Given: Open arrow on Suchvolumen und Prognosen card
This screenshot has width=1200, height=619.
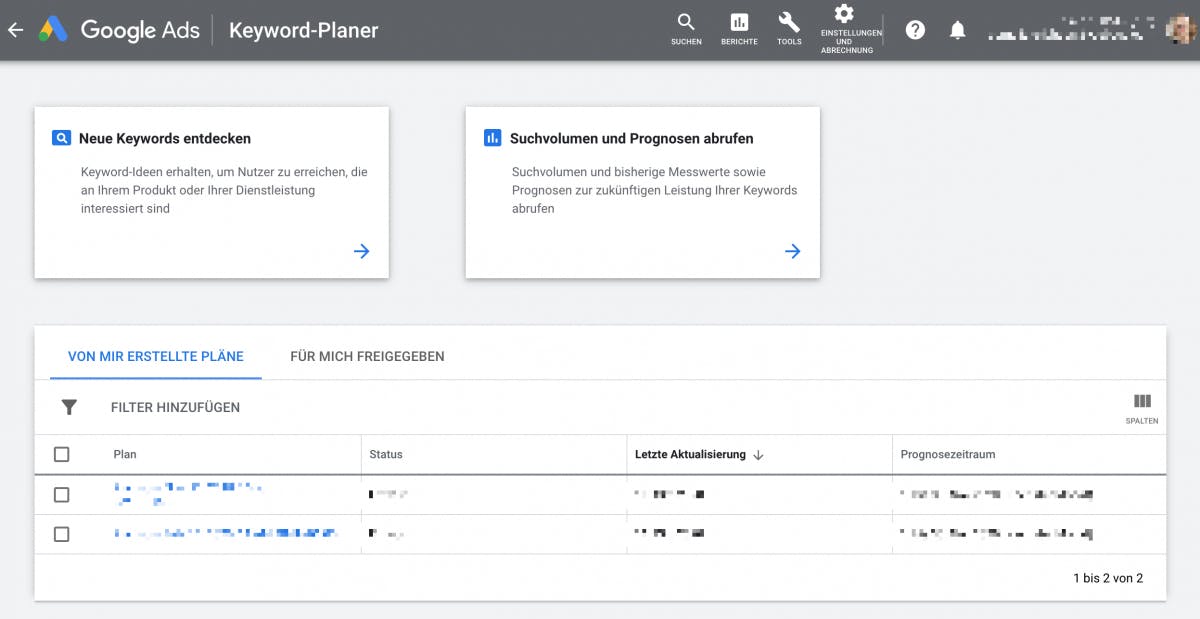Looking at the screenshot, I should 793,251.
